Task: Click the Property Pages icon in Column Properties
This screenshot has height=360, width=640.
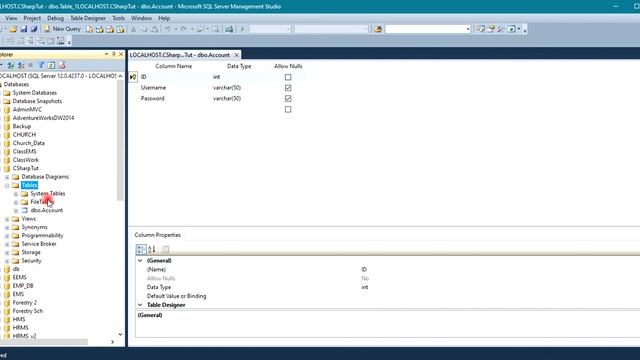Action: click(165, 249)
